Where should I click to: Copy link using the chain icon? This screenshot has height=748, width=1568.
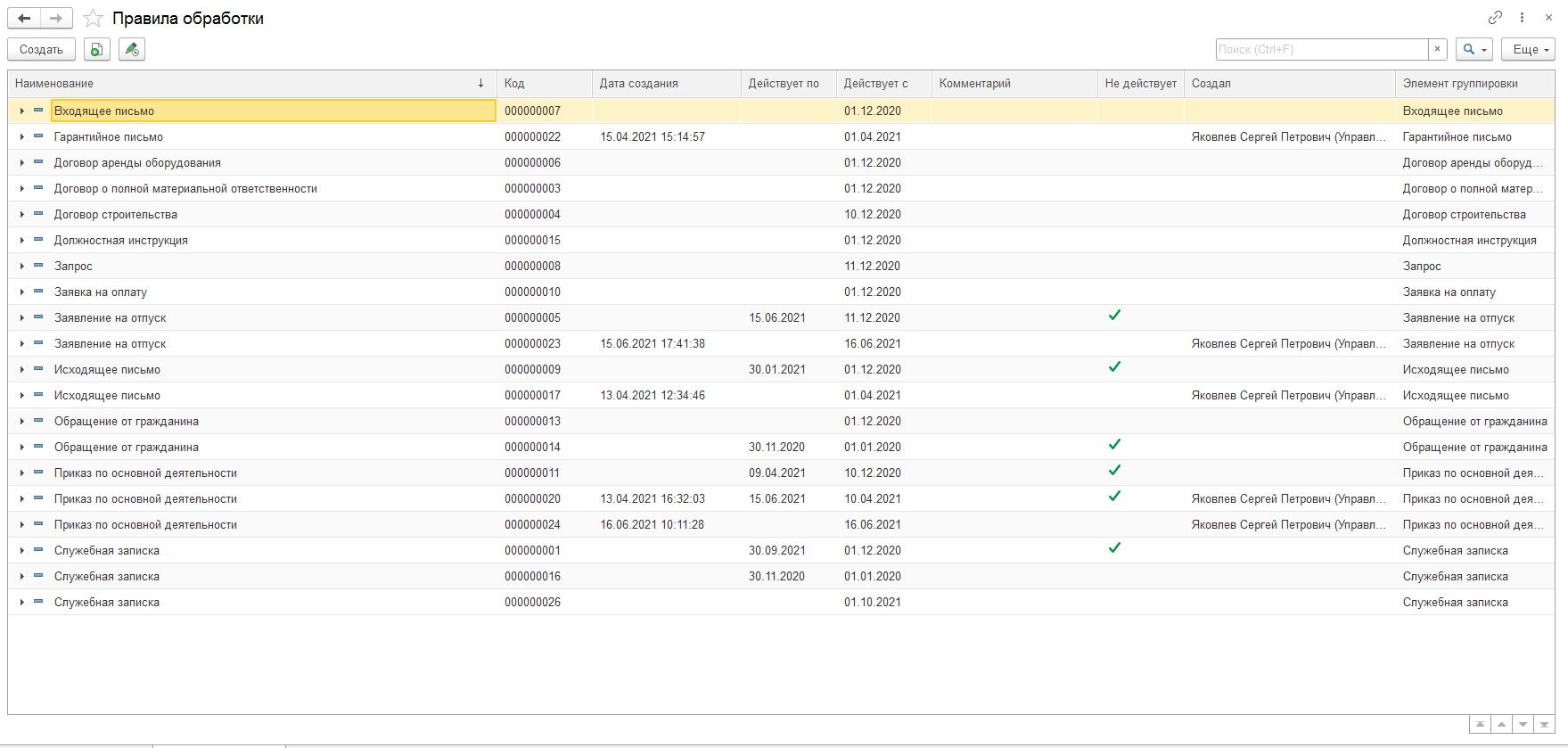[x=1495, y=17]
